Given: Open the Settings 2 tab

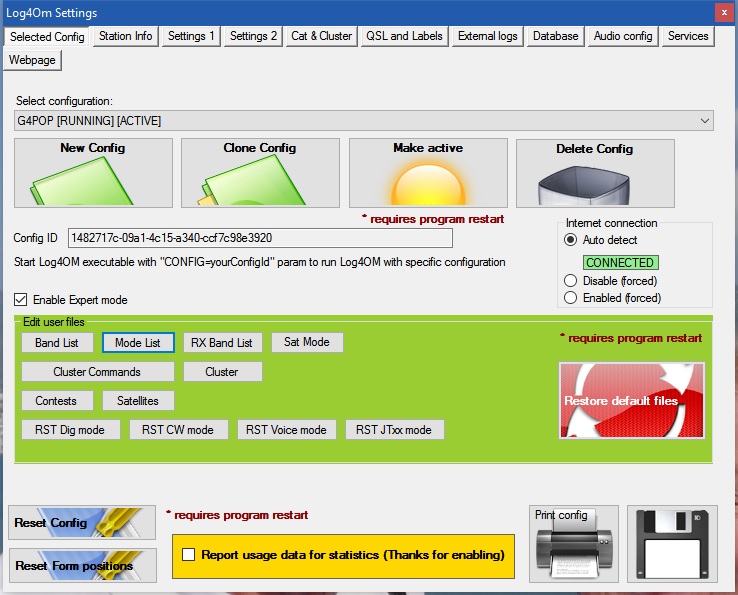Looking at the screenshot, I should coord(253,36).
